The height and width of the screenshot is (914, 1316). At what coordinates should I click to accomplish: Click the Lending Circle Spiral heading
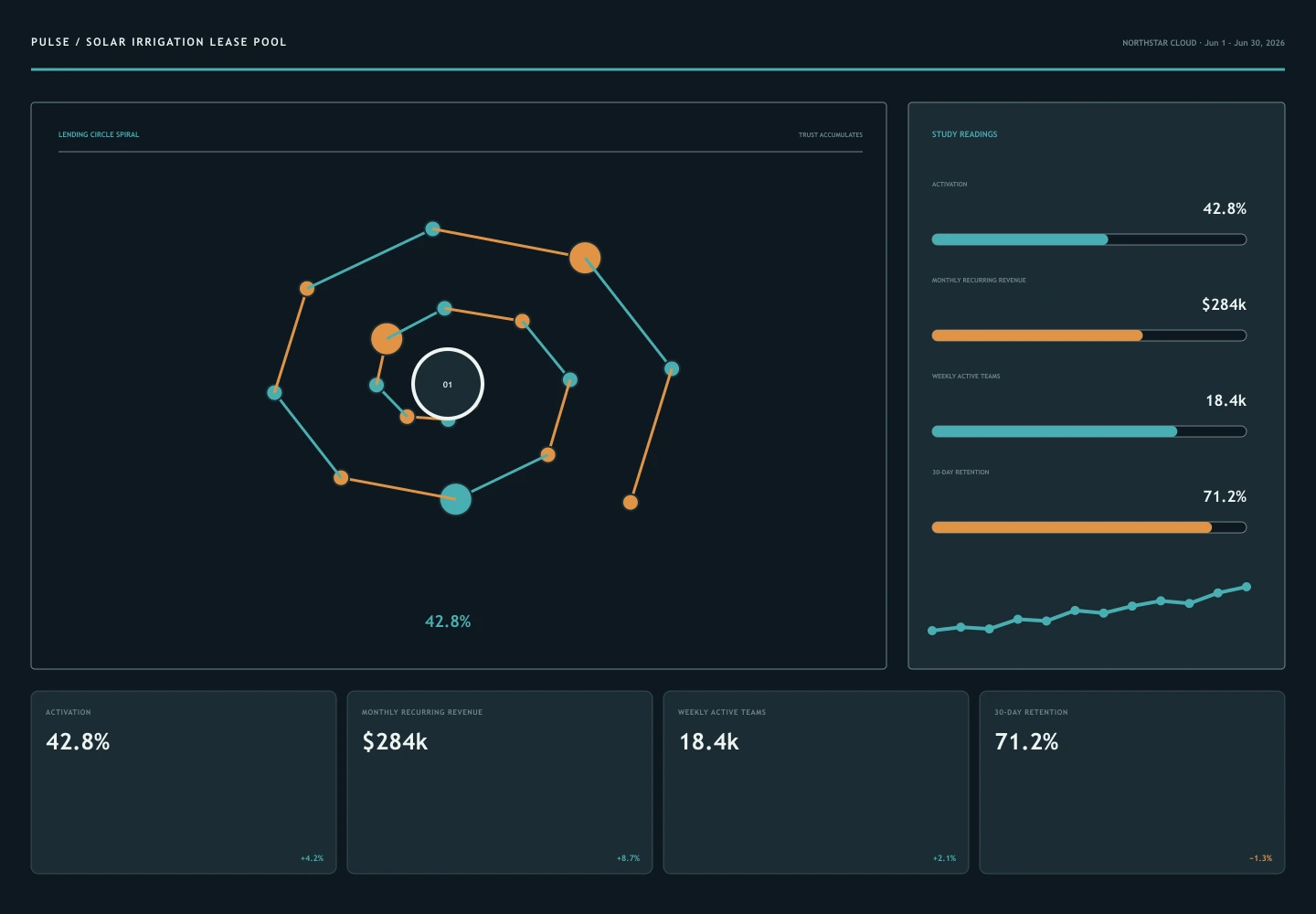click(99, 134)
